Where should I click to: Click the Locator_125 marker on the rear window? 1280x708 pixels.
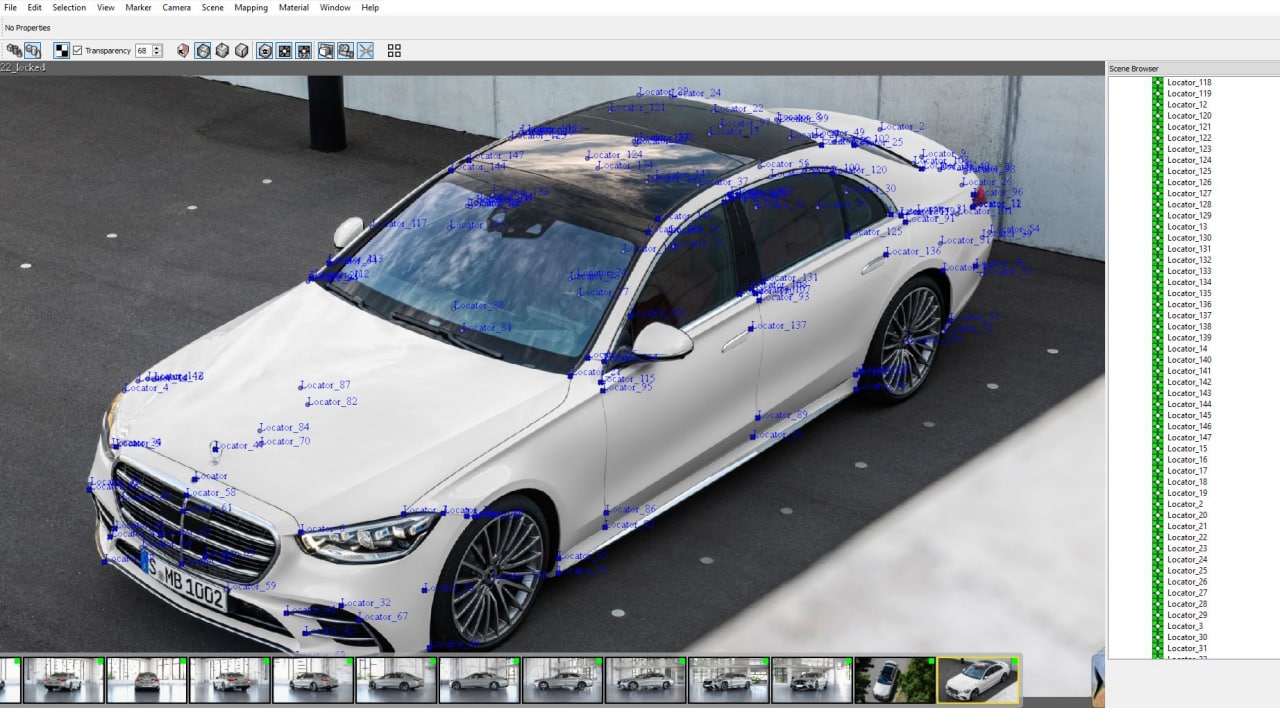[x=875, y=232]
